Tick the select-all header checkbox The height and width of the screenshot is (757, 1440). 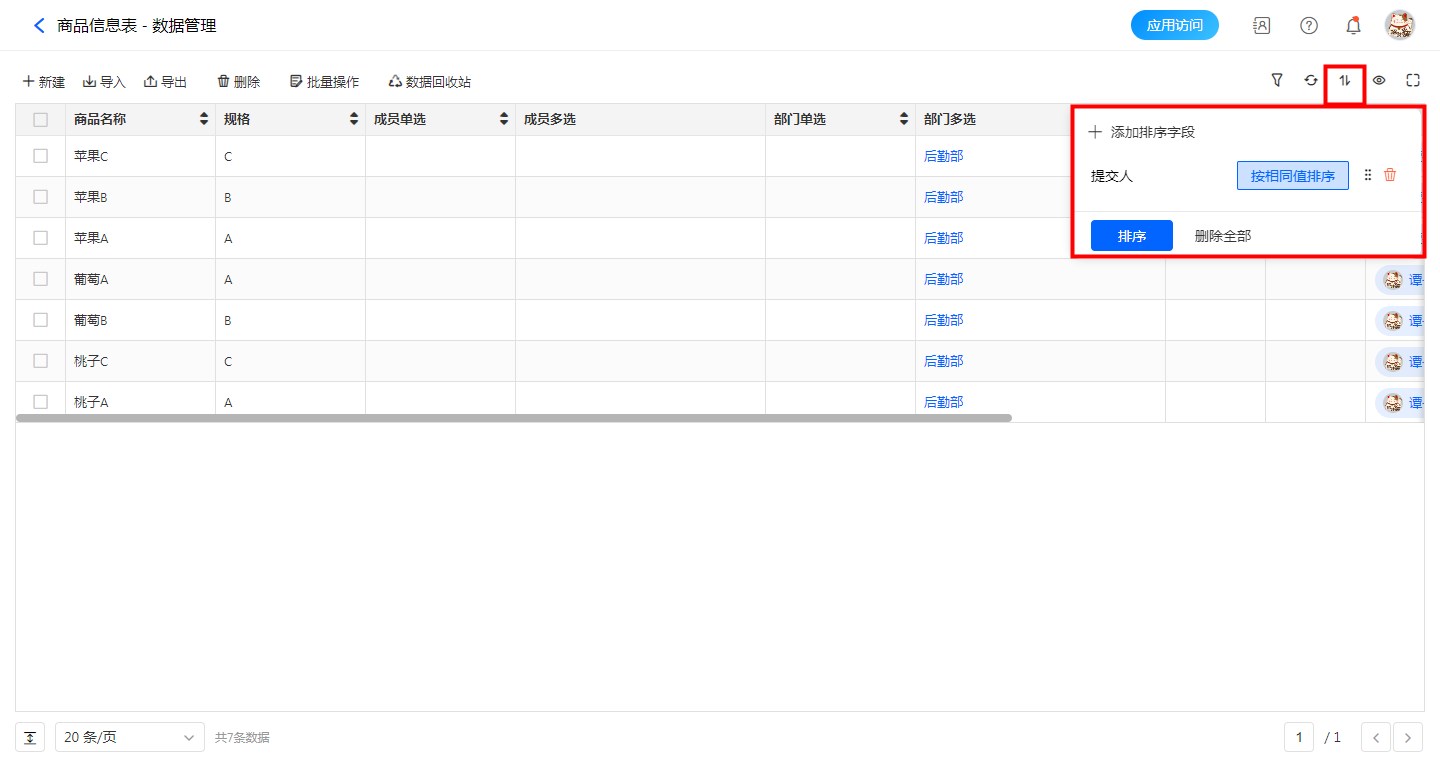pos(41,120)
